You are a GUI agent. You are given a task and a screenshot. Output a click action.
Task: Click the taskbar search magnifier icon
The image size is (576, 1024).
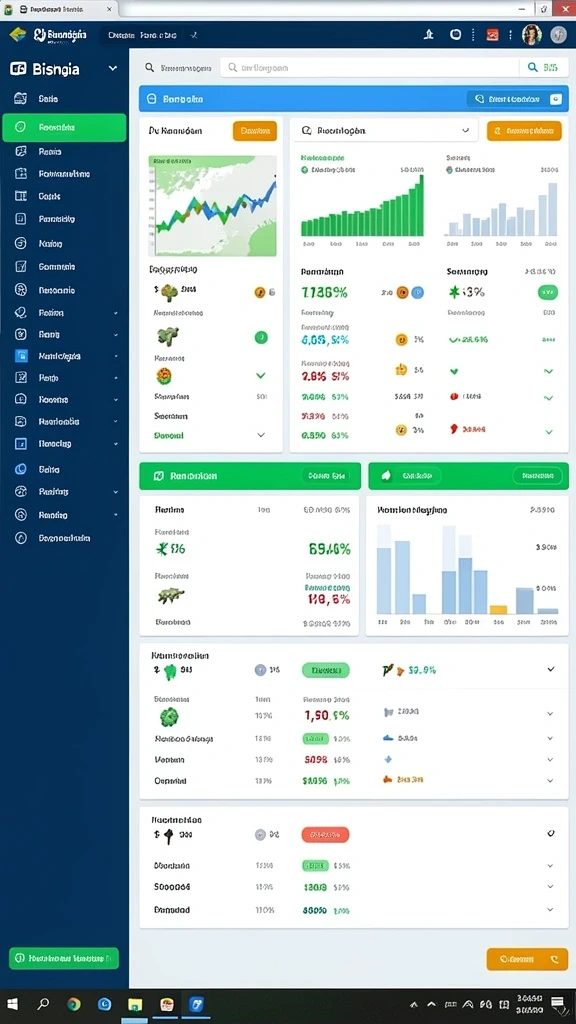point(43,1004)
